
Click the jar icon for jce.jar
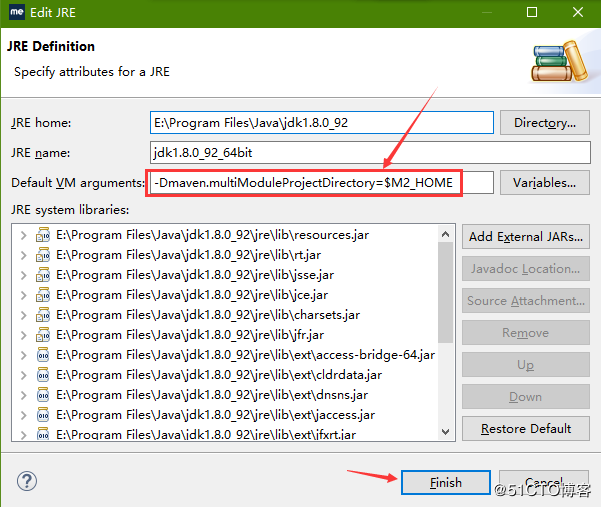[43, 295]
